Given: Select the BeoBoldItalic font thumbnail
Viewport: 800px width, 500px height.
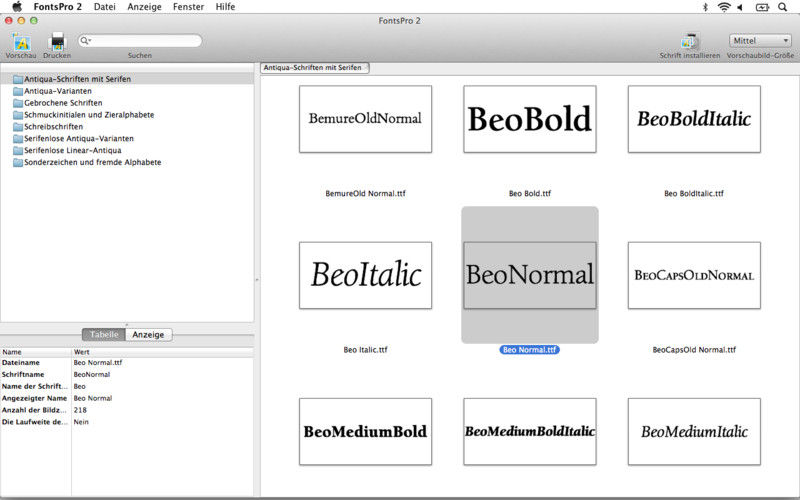Looking at the screenshot, I should [694, 119].
